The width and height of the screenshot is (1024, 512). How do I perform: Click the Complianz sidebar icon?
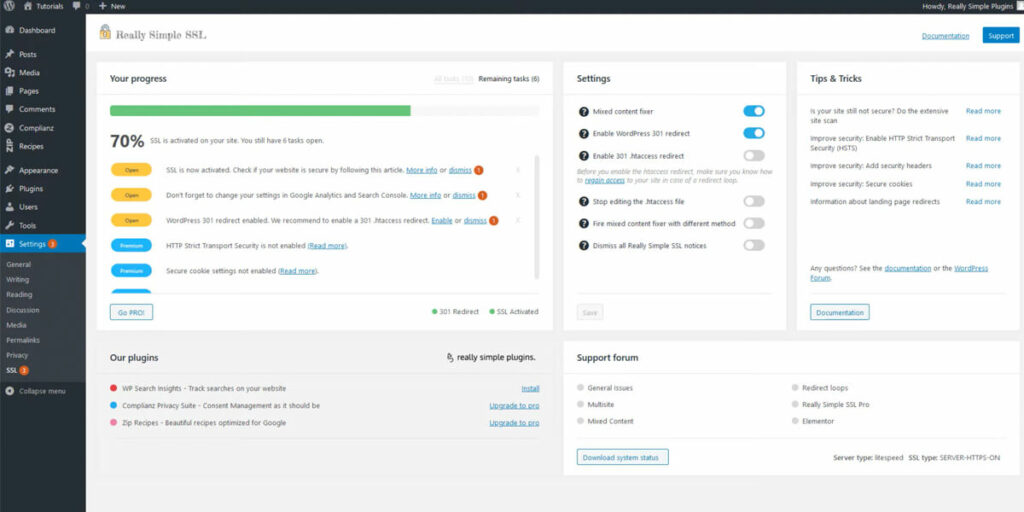[10, 128]
